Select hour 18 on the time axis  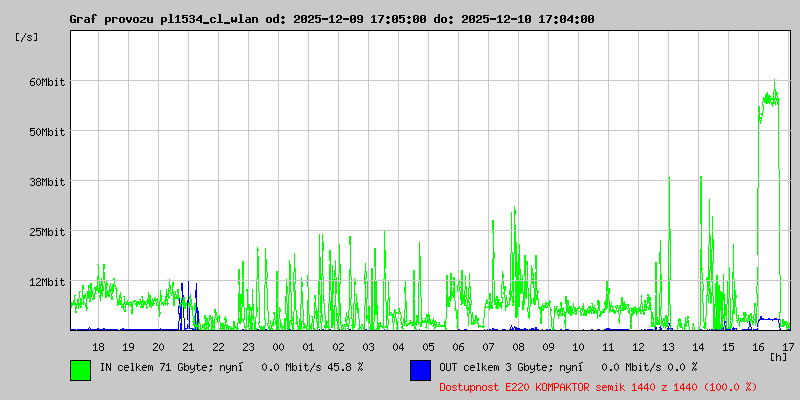98,346
